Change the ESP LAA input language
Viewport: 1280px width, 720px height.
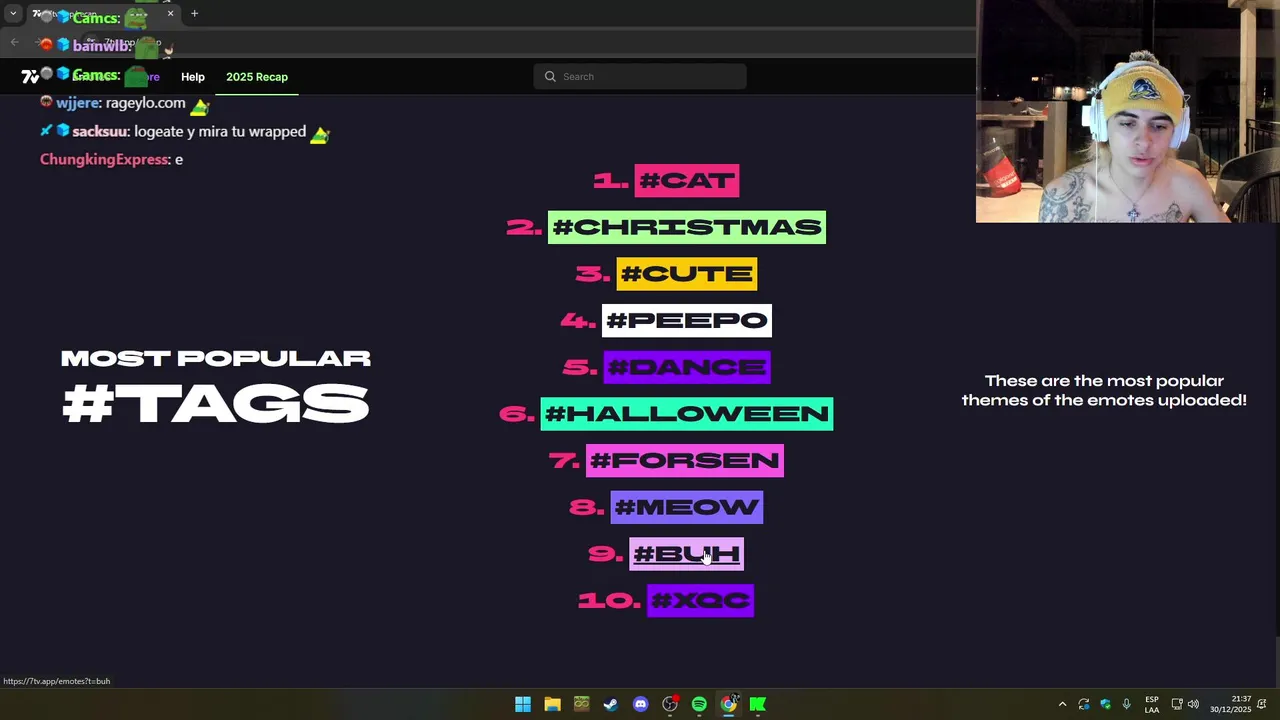click(x=1152, y=705)
